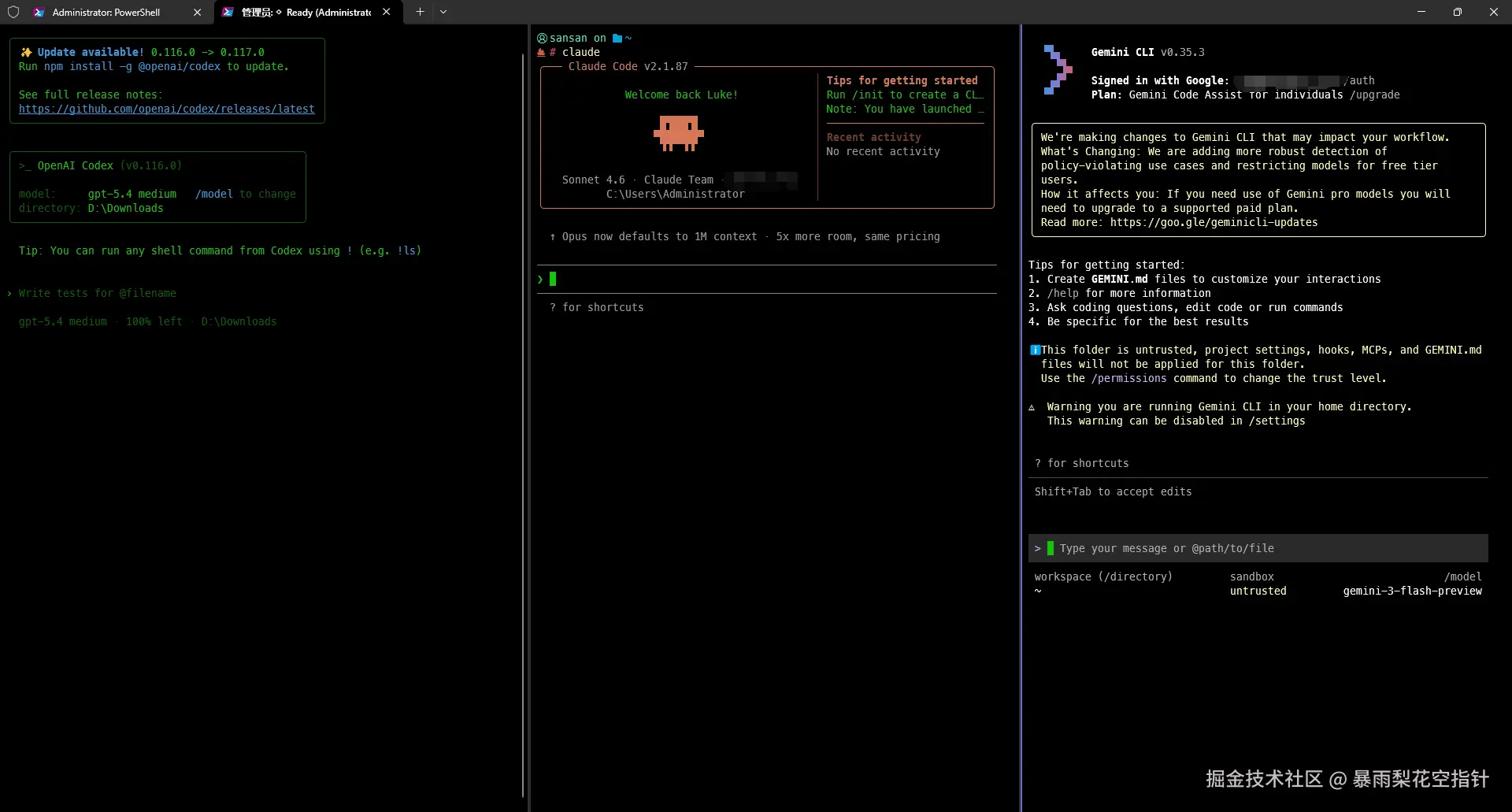Click the 'Recent activity' heading
Image resolution: width=1512 pixels, height=812 pixels.
coord(874,137)
